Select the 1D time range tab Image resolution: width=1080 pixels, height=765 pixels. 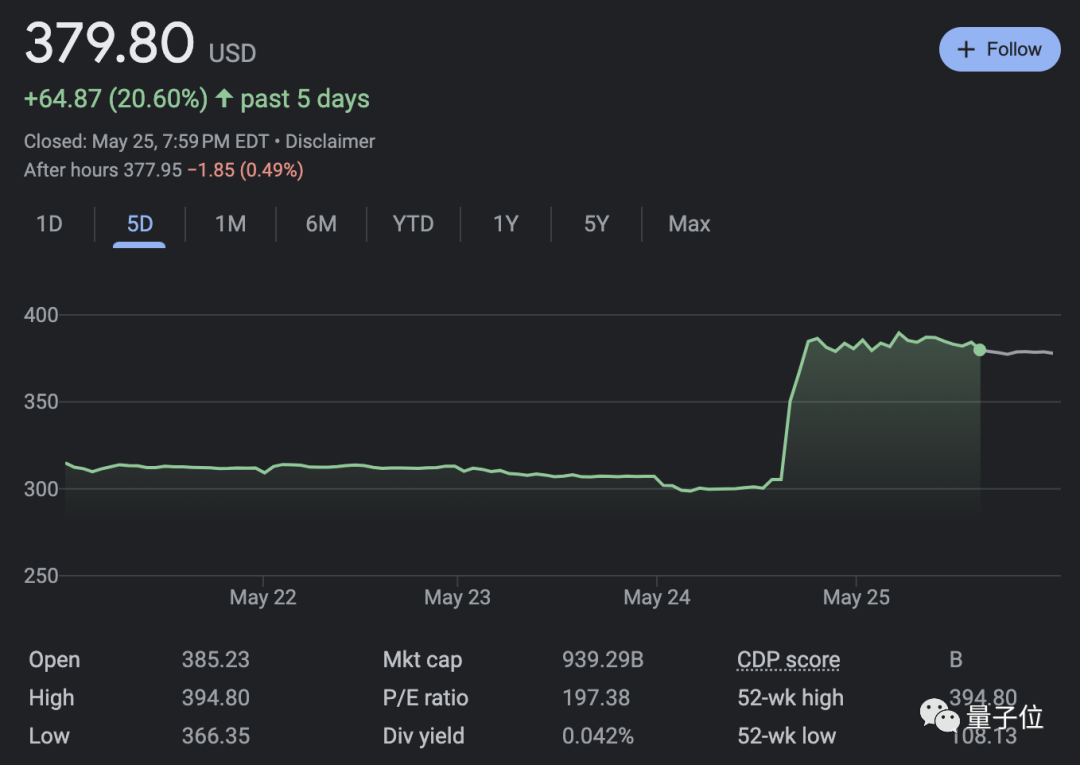point(49,224)
